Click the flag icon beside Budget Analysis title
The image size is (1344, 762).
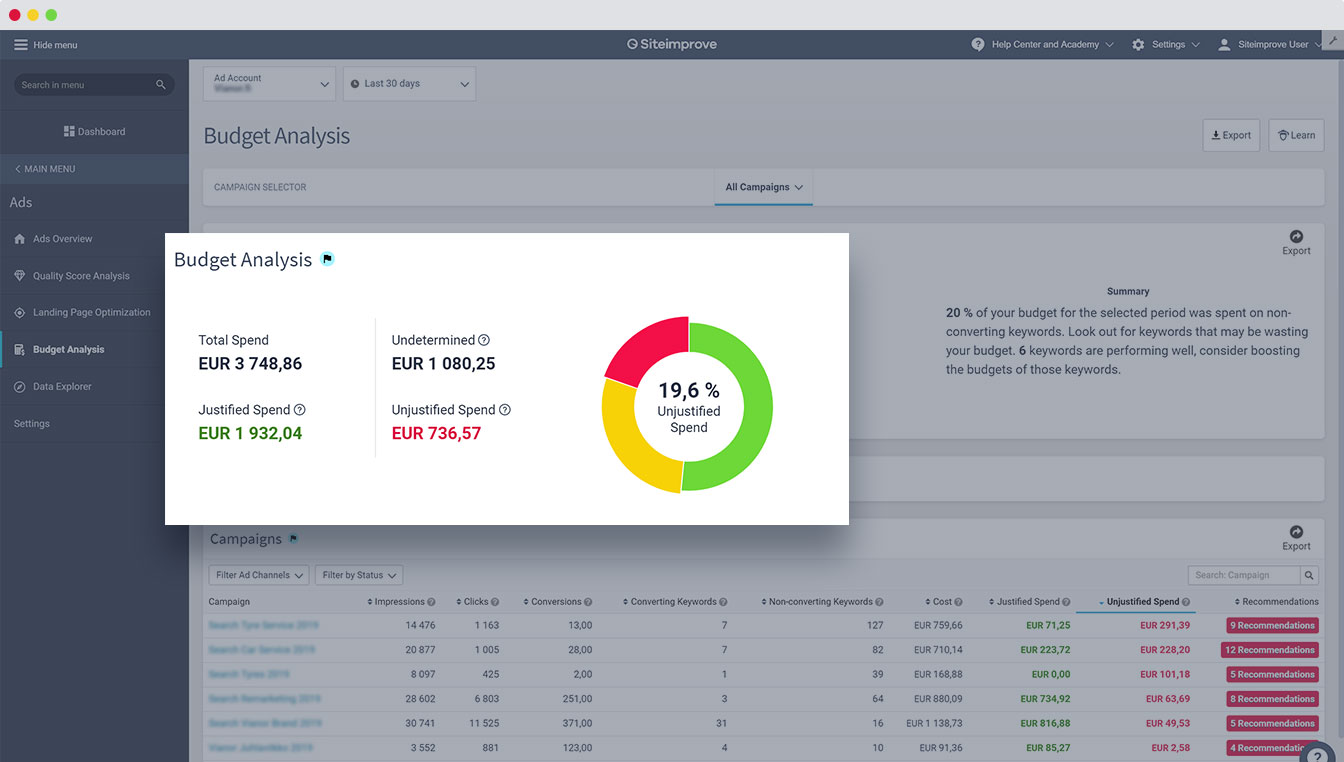tap(327, 260)
